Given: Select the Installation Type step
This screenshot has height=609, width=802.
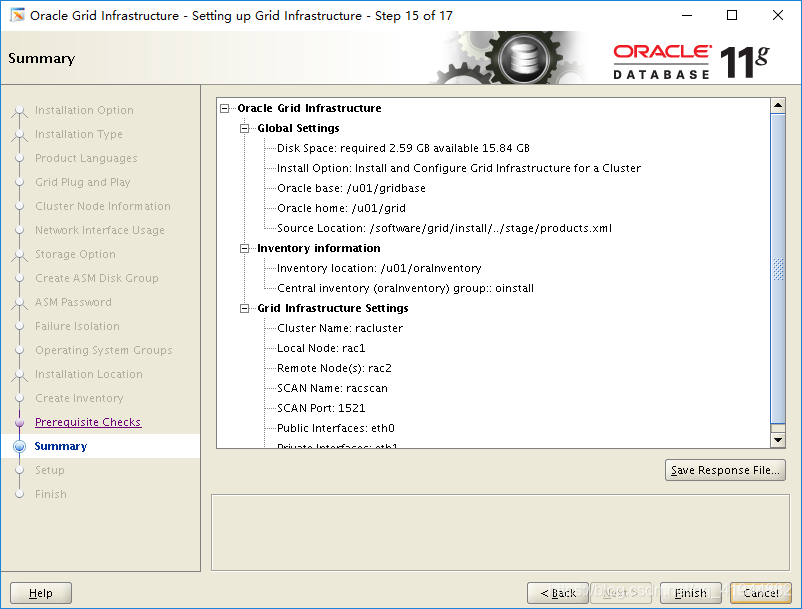Looking at the screenshot, I should (x=79, y=134).
